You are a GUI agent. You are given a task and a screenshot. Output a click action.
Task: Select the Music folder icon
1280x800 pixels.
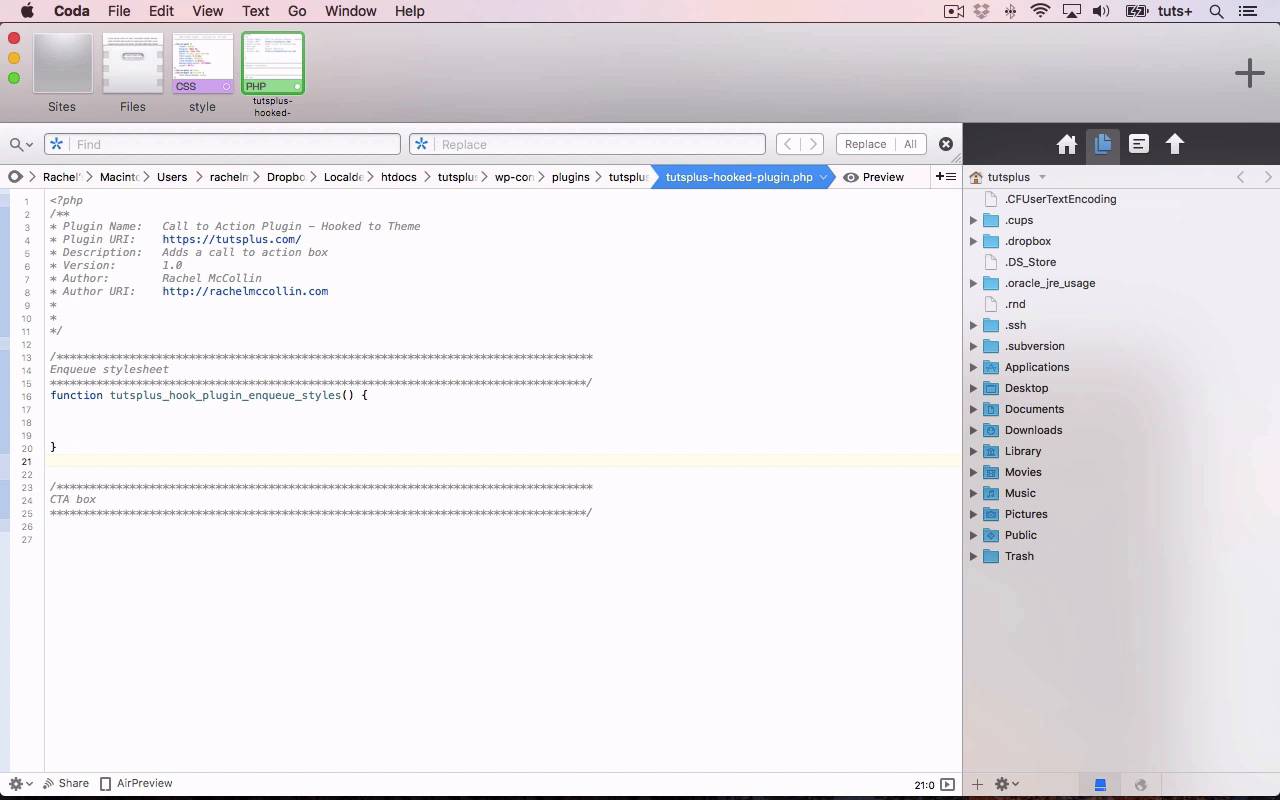click(x=991, y=493)
